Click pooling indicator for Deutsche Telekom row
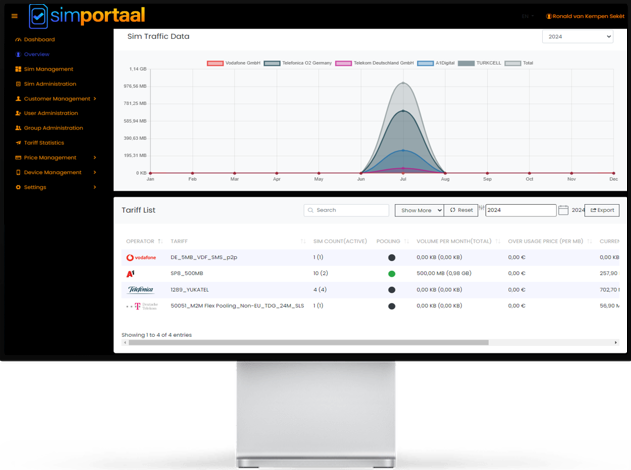This screenshot has height=470, width=631. pyautogui.click(x=392, y=306)
